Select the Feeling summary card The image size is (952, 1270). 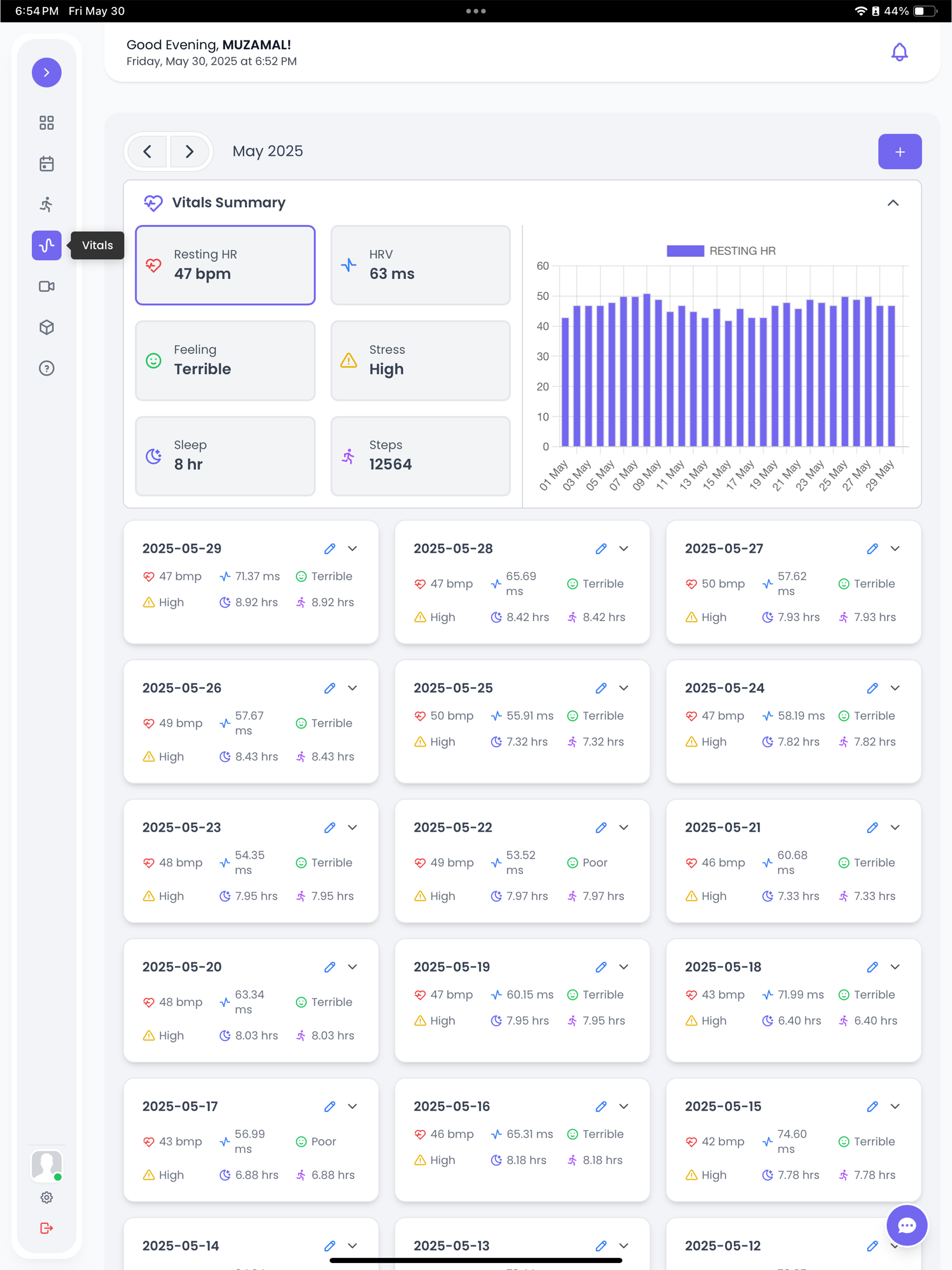[x=226, y=360]
